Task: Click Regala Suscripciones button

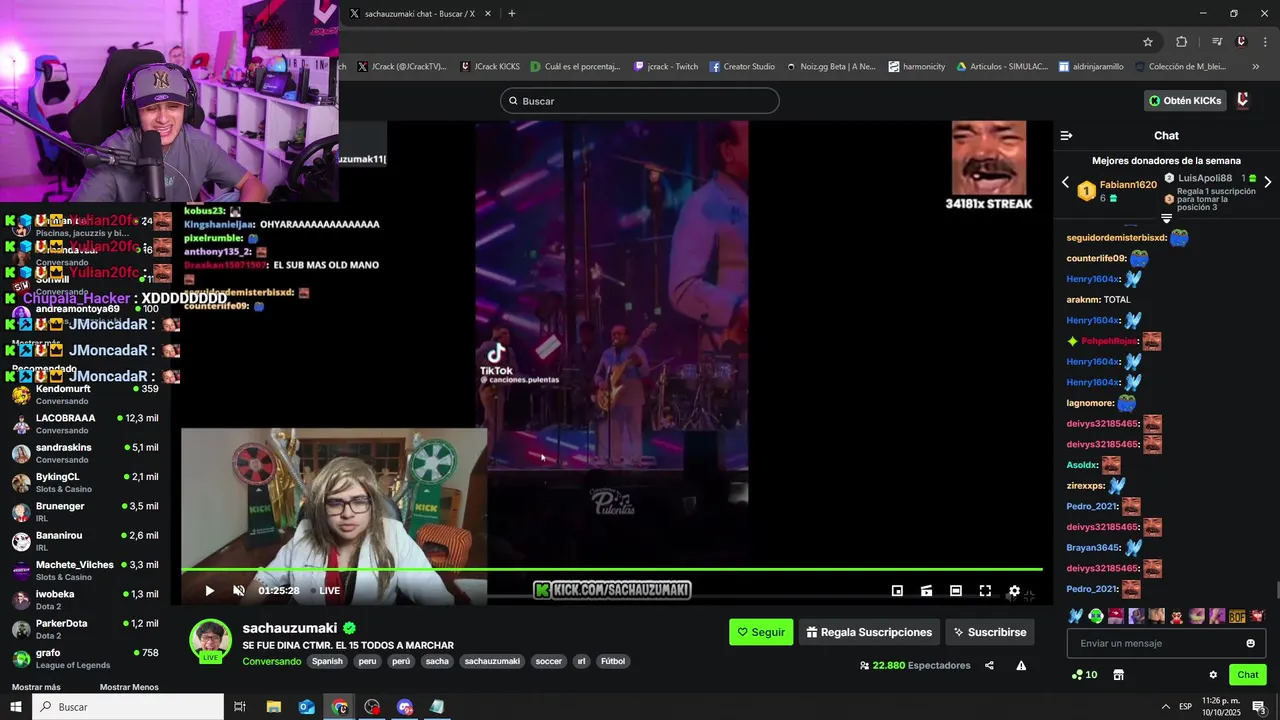Action: pos(869,632)
